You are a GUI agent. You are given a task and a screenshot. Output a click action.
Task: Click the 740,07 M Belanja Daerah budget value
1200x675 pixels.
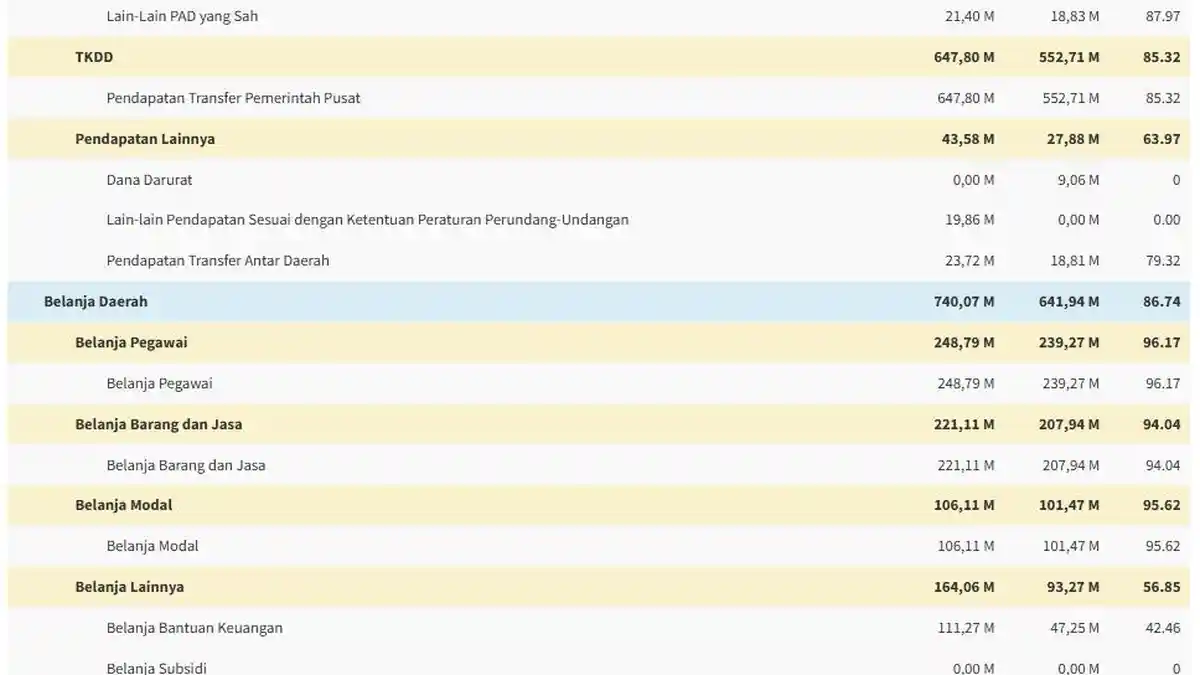tap(964, 301)
